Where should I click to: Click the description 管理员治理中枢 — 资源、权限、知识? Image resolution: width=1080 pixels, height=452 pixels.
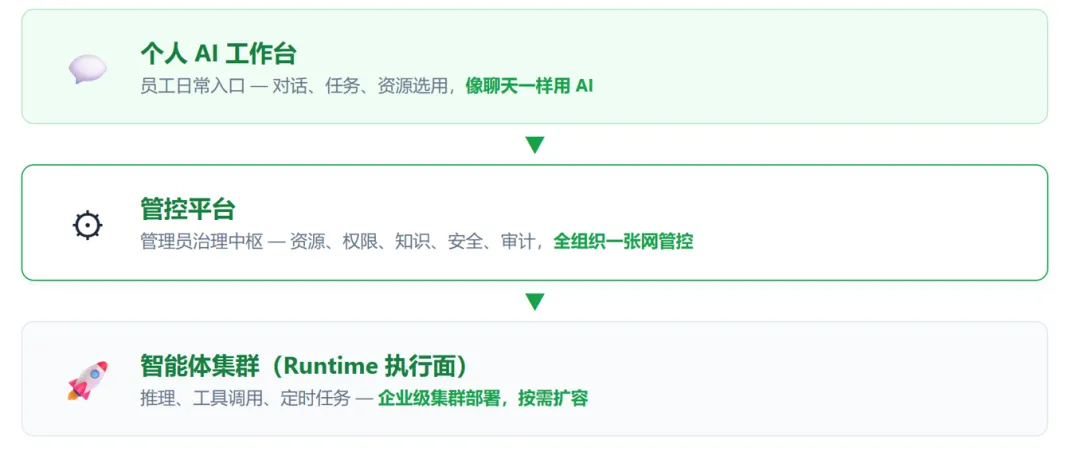pyautogui.click(x=285, y=242)
